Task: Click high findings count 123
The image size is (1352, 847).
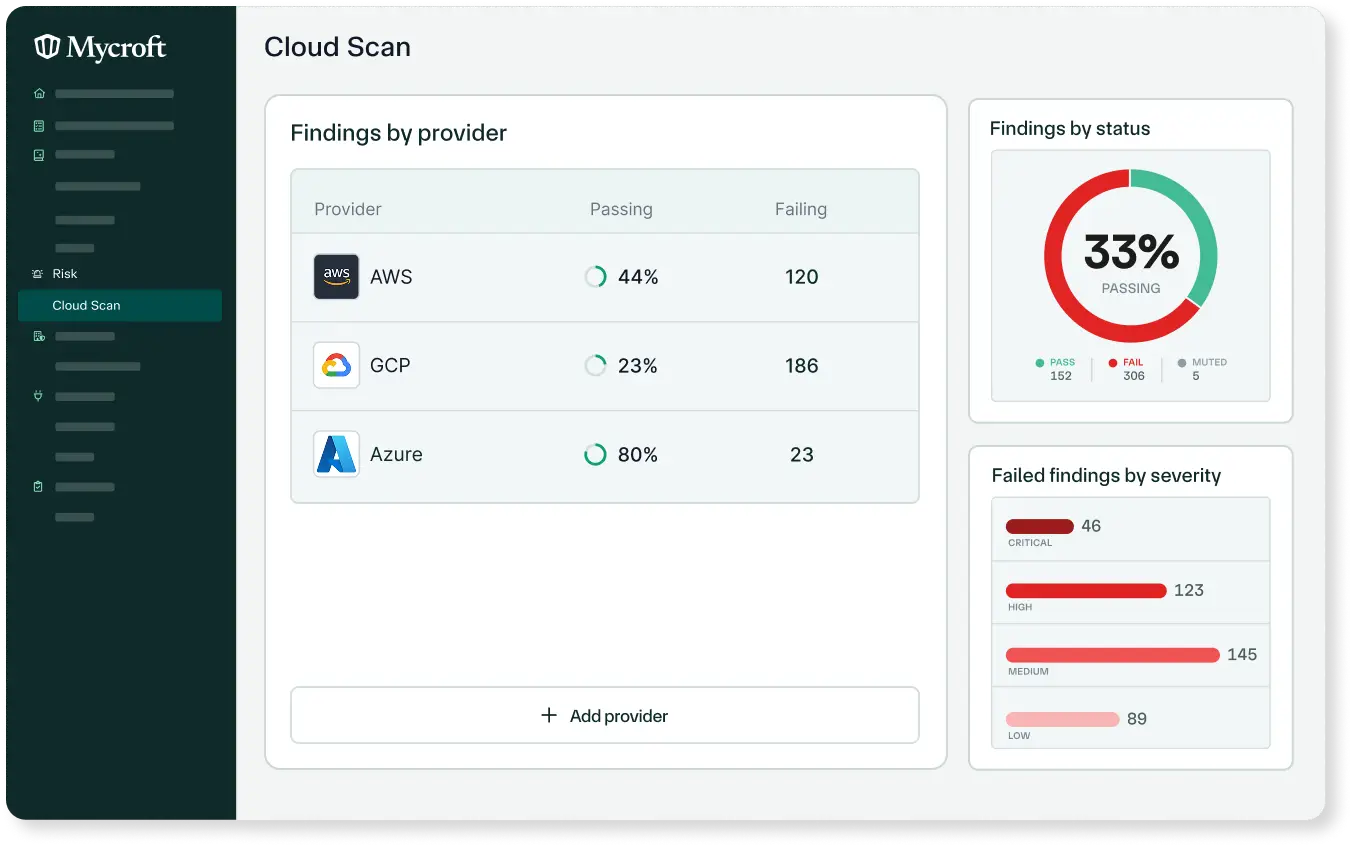Action: 1189,590
